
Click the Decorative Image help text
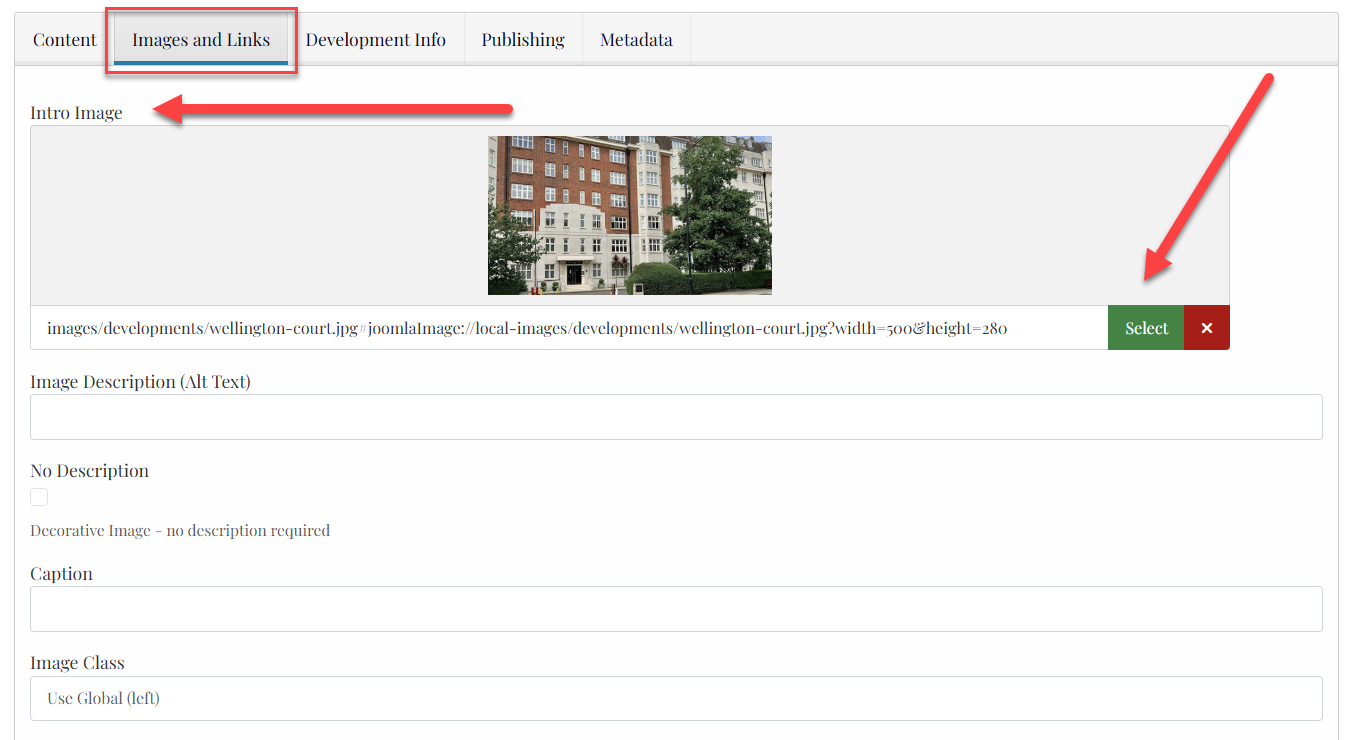(180, 531)
